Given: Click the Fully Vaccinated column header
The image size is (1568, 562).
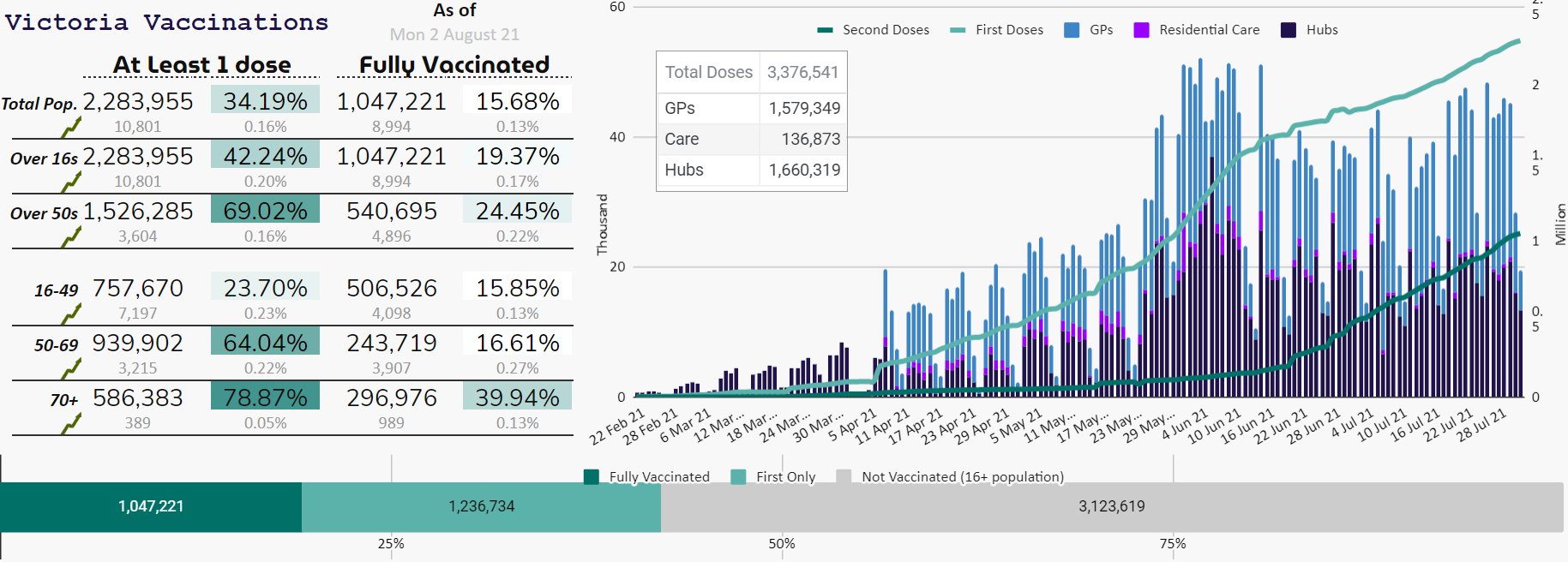Looking at the screenshot, I should (454, 64).
